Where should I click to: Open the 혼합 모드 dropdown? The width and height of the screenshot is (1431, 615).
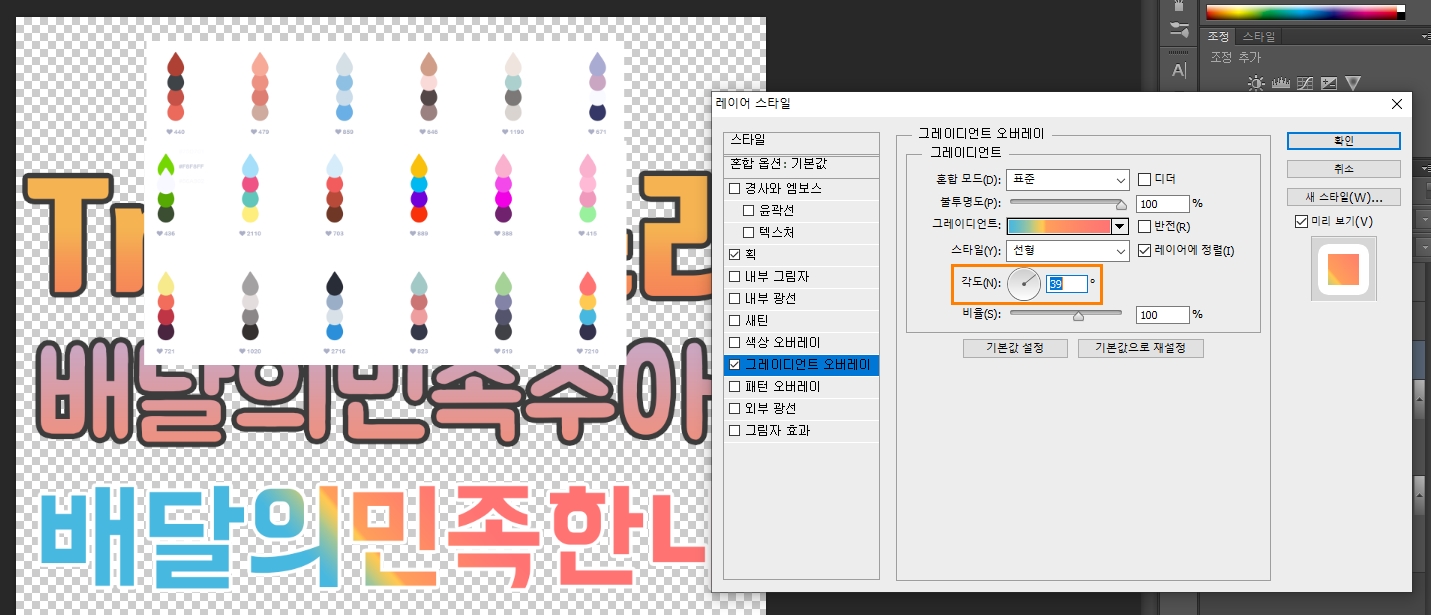(1067, 180)
